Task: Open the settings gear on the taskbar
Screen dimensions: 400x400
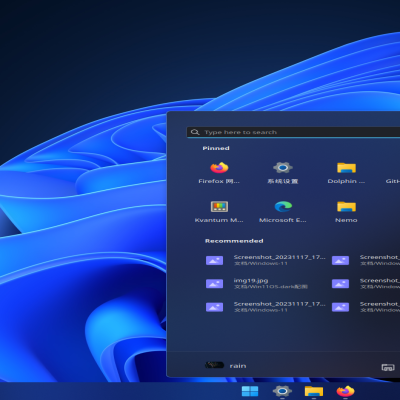Action: [282, 391]
